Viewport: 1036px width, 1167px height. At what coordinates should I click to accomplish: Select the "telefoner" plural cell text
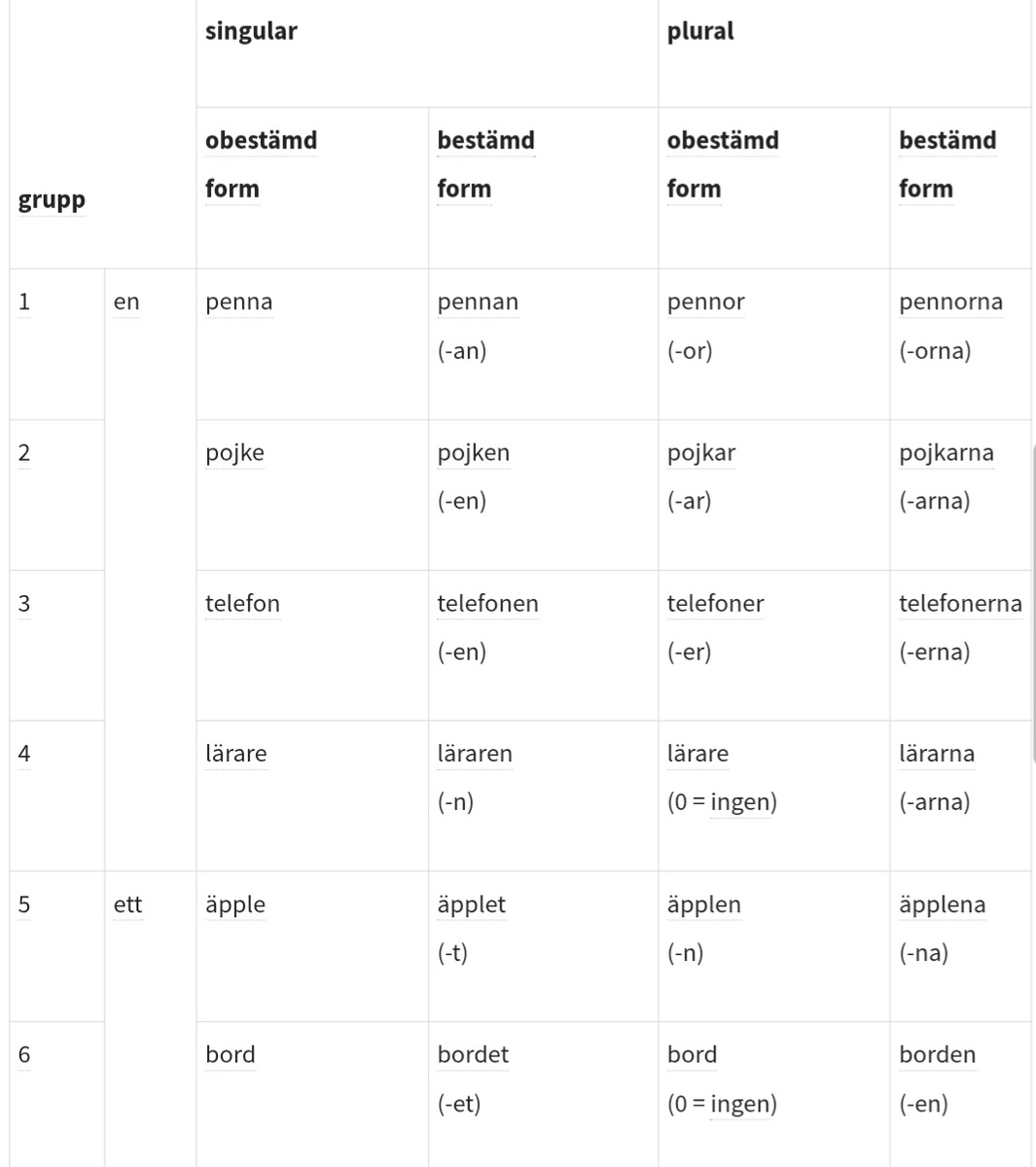point(715,604)
